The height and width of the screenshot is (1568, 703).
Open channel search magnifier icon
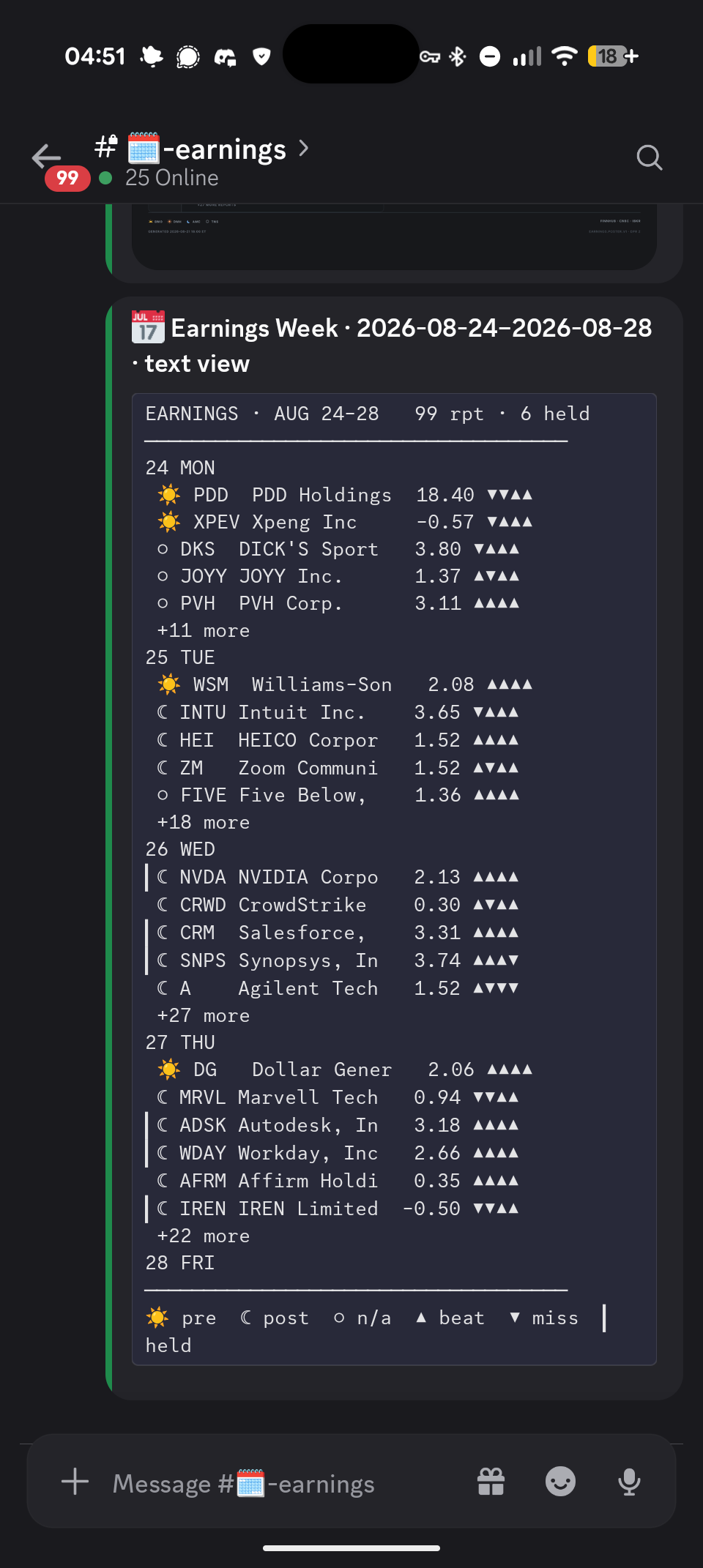[649, 157]
